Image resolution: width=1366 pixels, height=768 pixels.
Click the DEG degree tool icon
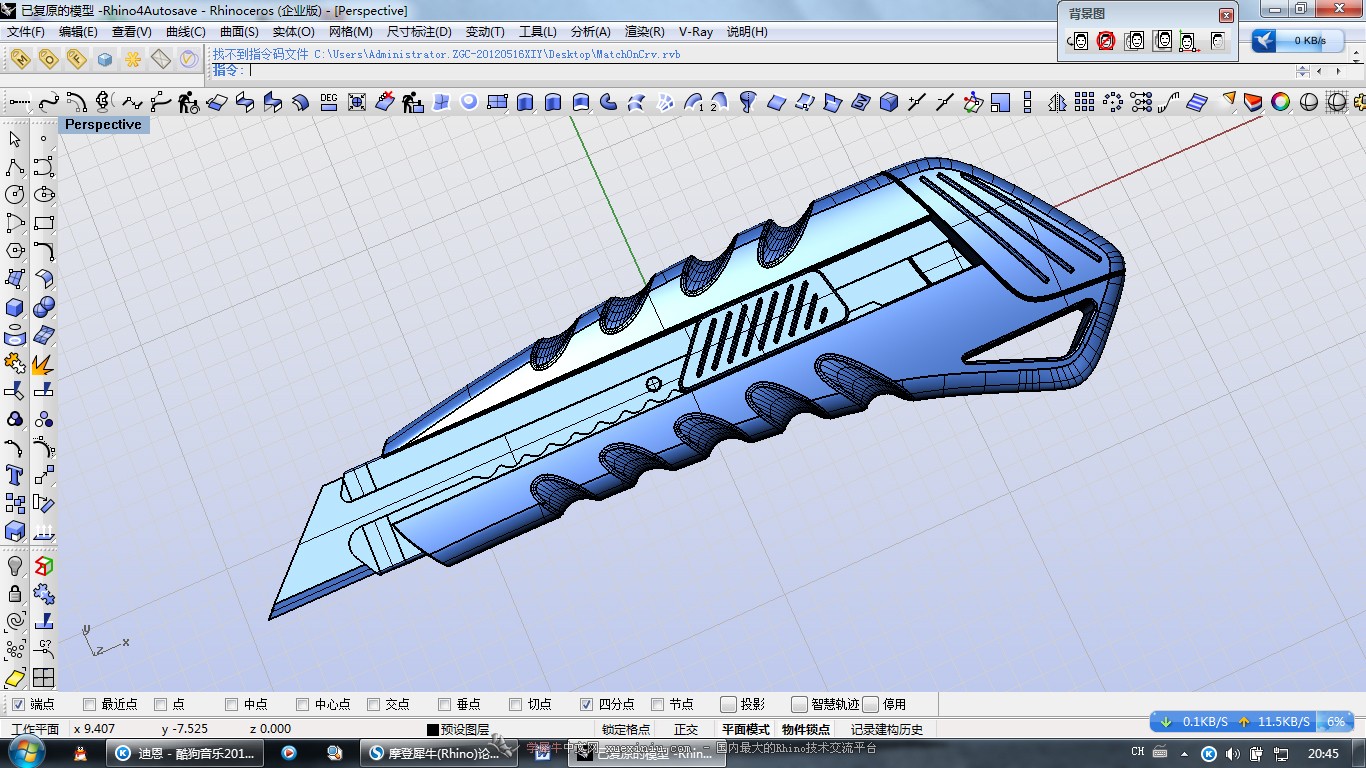329,101
